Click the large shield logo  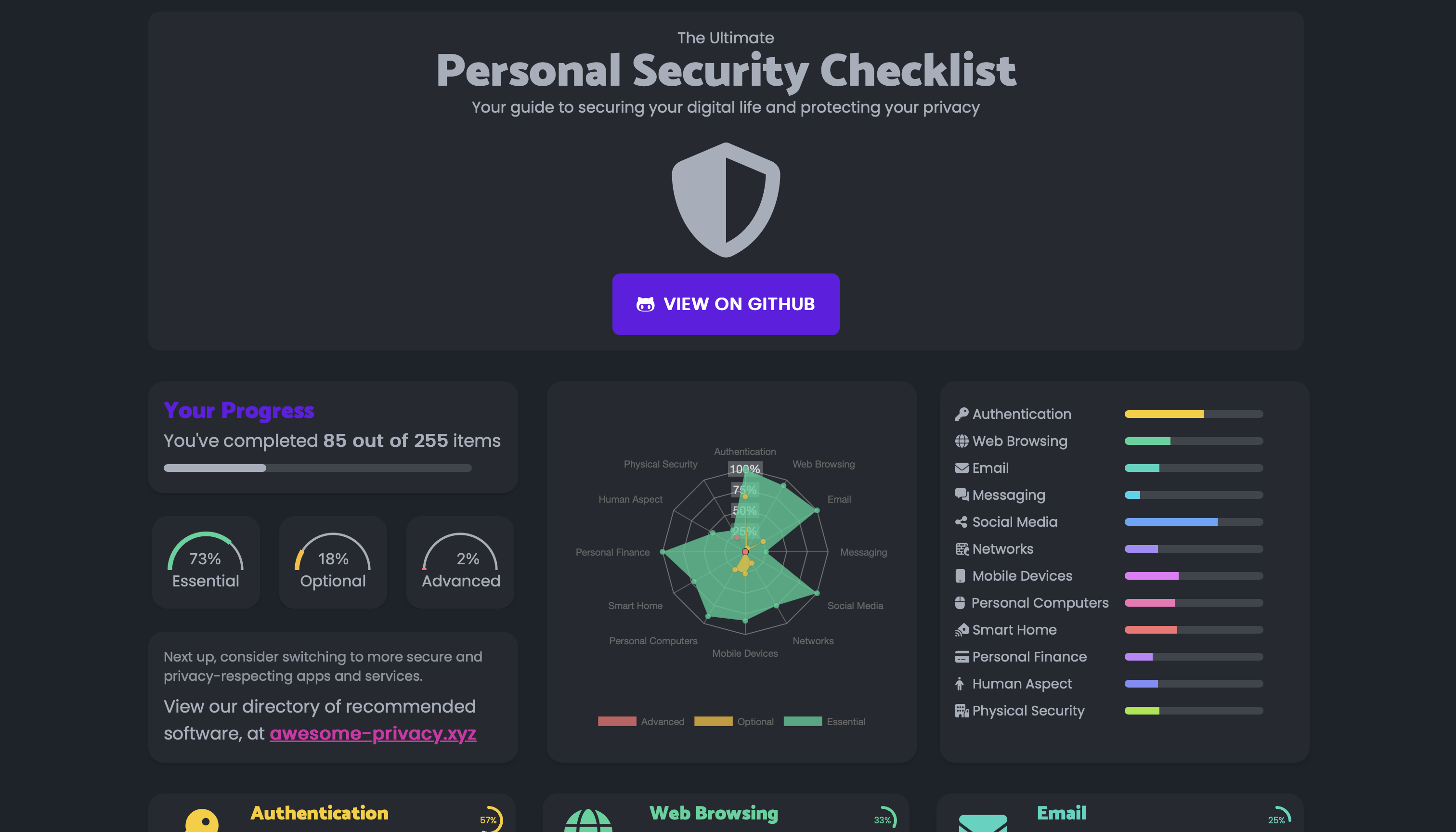coord(726,200)
